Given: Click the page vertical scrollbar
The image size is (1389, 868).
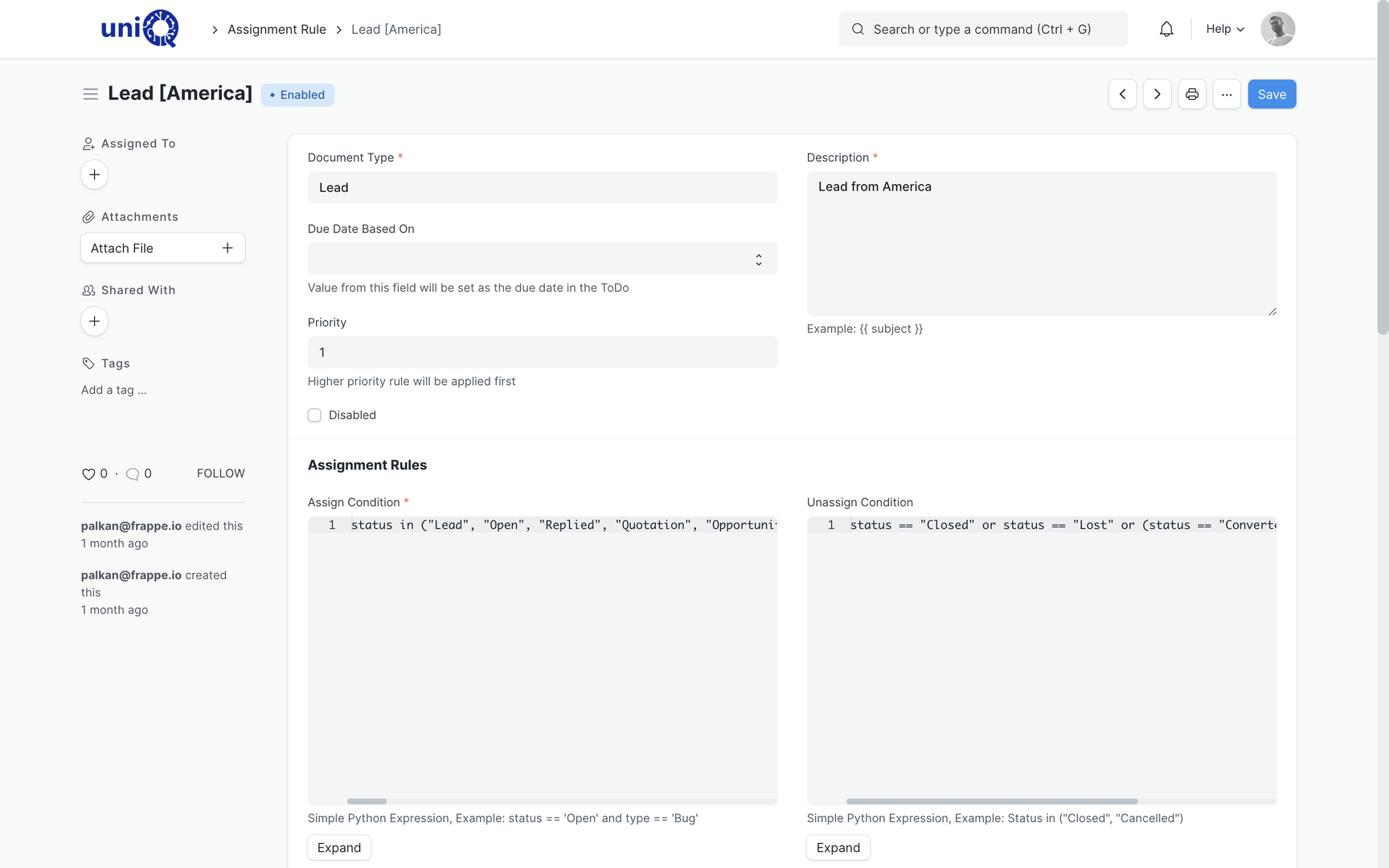Looking at the screenshot, I should 1383,167.
